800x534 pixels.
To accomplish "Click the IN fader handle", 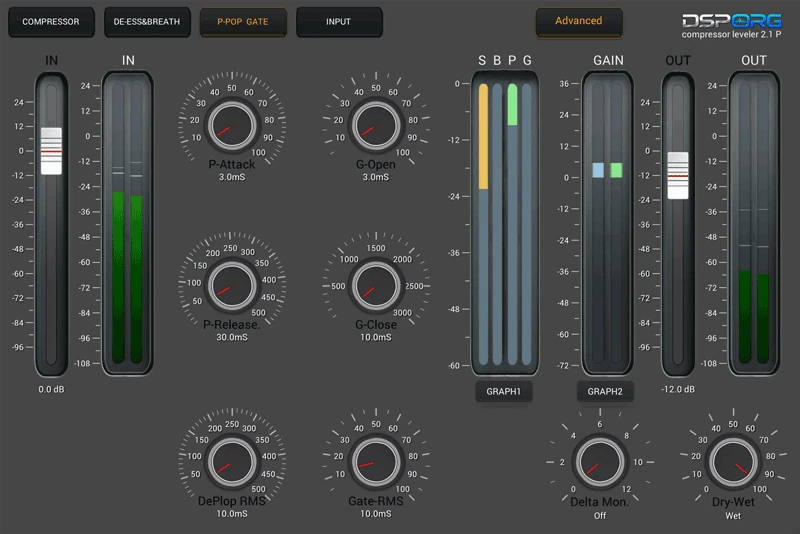I will (x=51, y=151).
